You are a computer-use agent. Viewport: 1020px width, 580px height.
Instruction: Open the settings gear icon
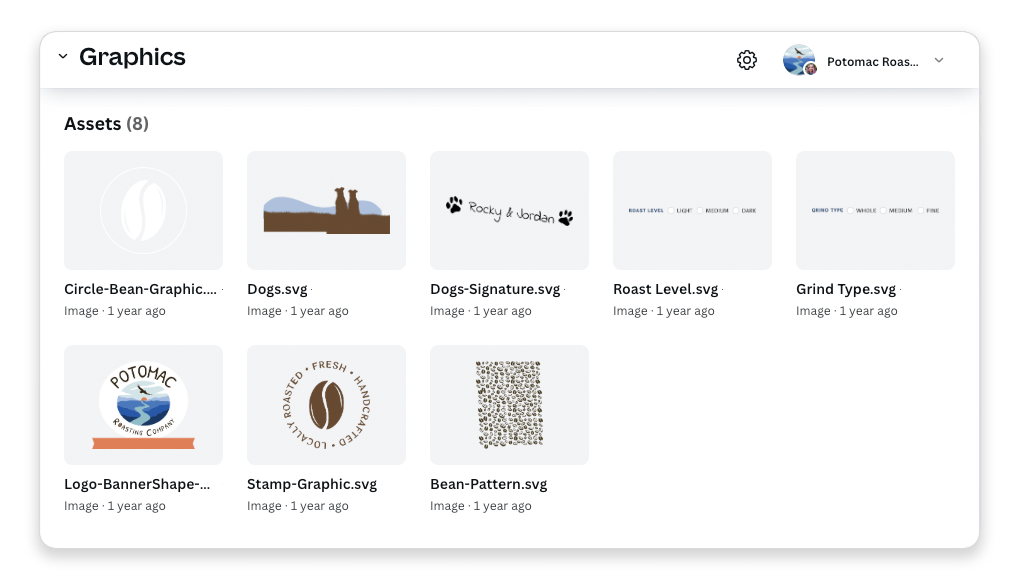747,60
